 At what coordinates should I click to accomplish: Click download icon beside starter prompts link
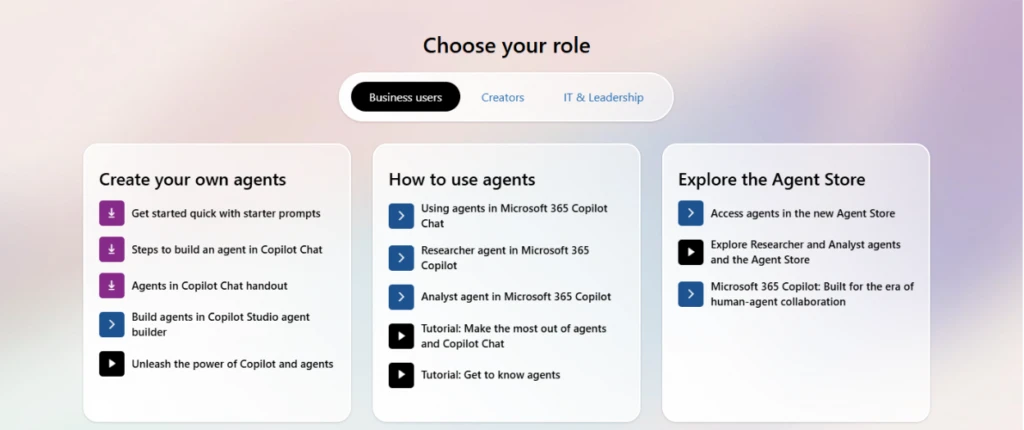pyautogui.click(x=112, y=213)
